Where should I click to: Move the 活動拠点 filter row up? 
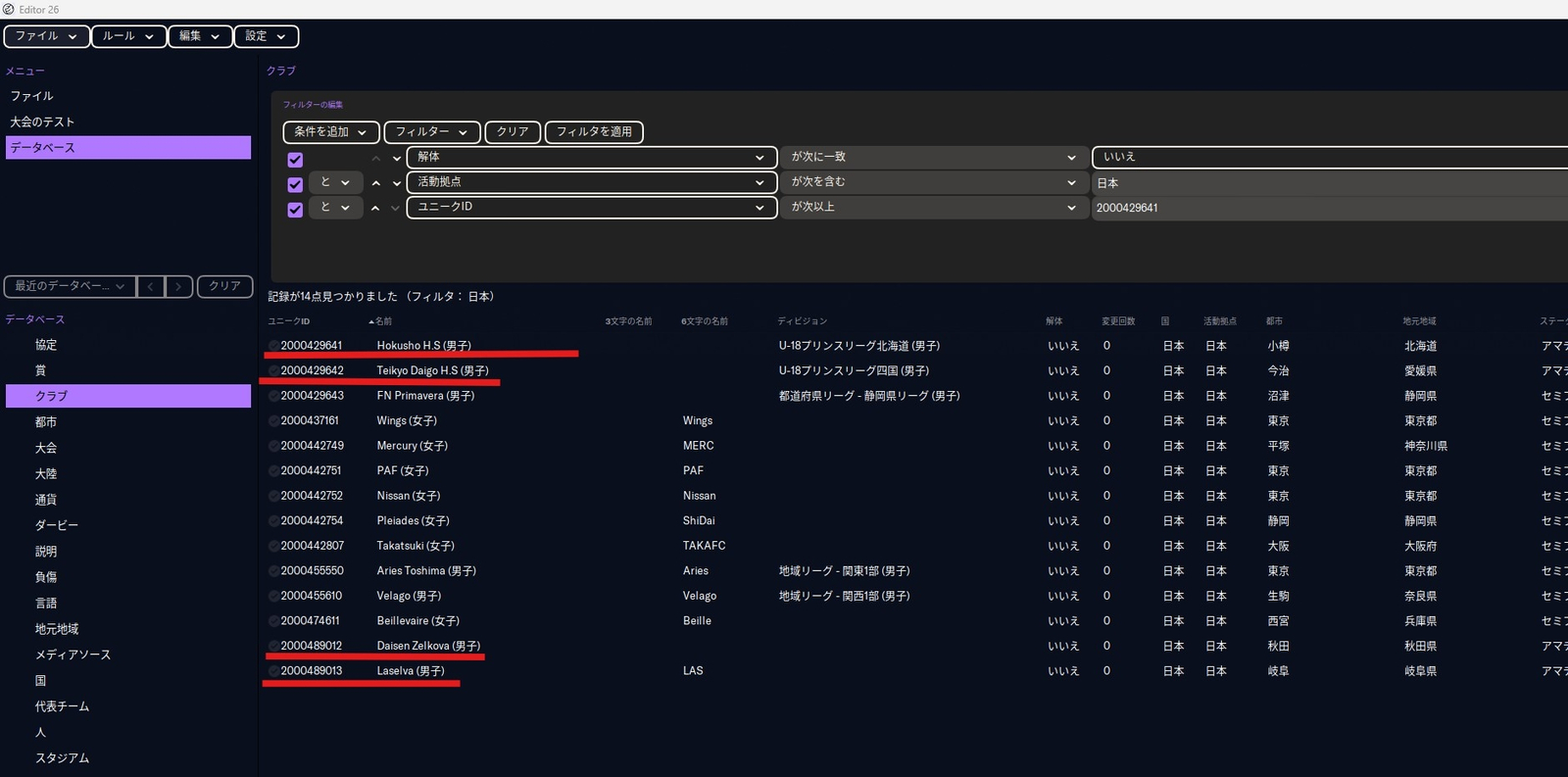pos(376,183)
